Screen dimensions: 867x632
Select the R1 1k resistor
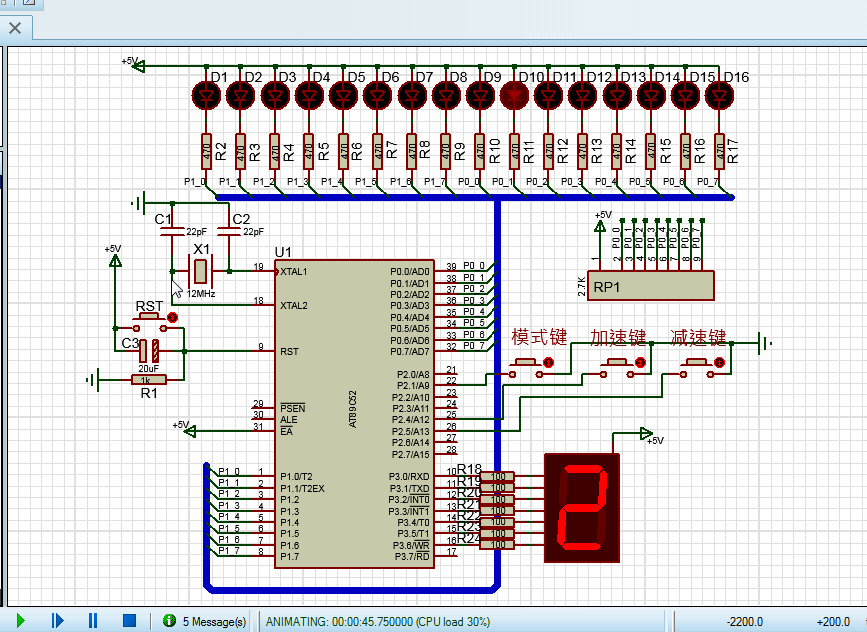149,379
